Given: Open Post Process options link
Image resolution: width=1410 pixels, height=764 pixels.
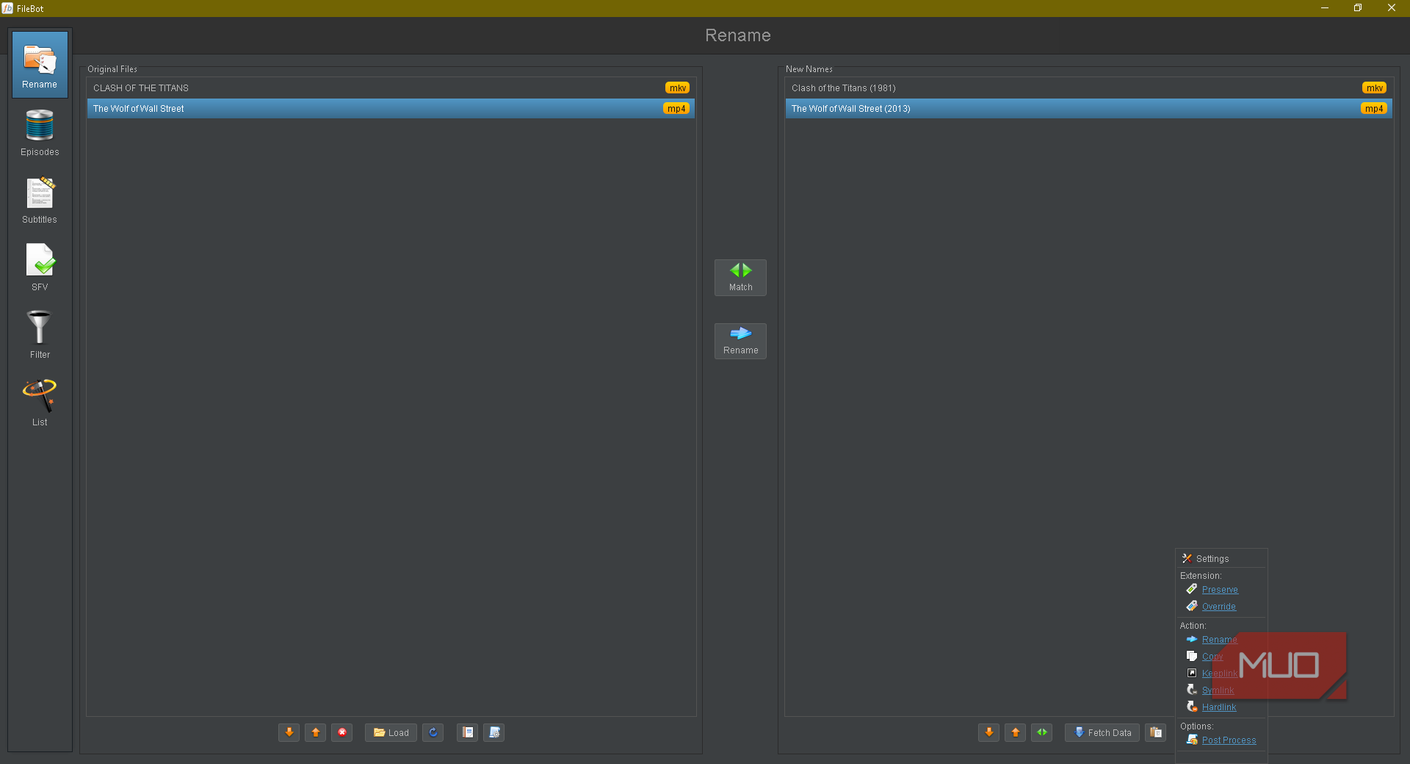Looking at the screenshot, I should (1229, 740).
